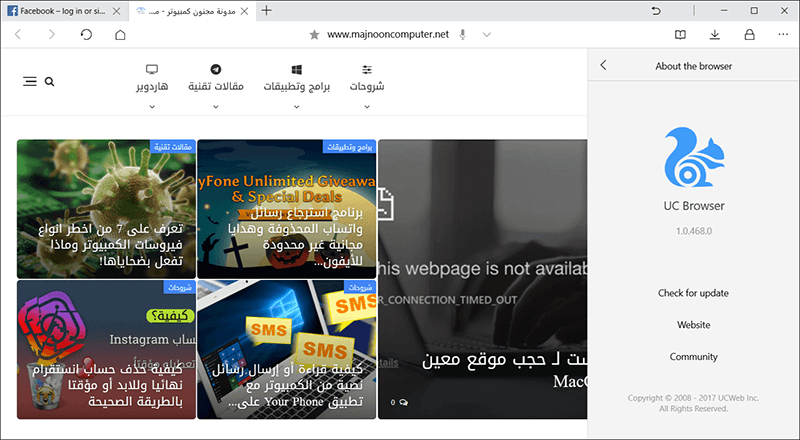Screen dimensions: 800x440
Task: Go back from About the browser panel
Action: coord(604,65)
